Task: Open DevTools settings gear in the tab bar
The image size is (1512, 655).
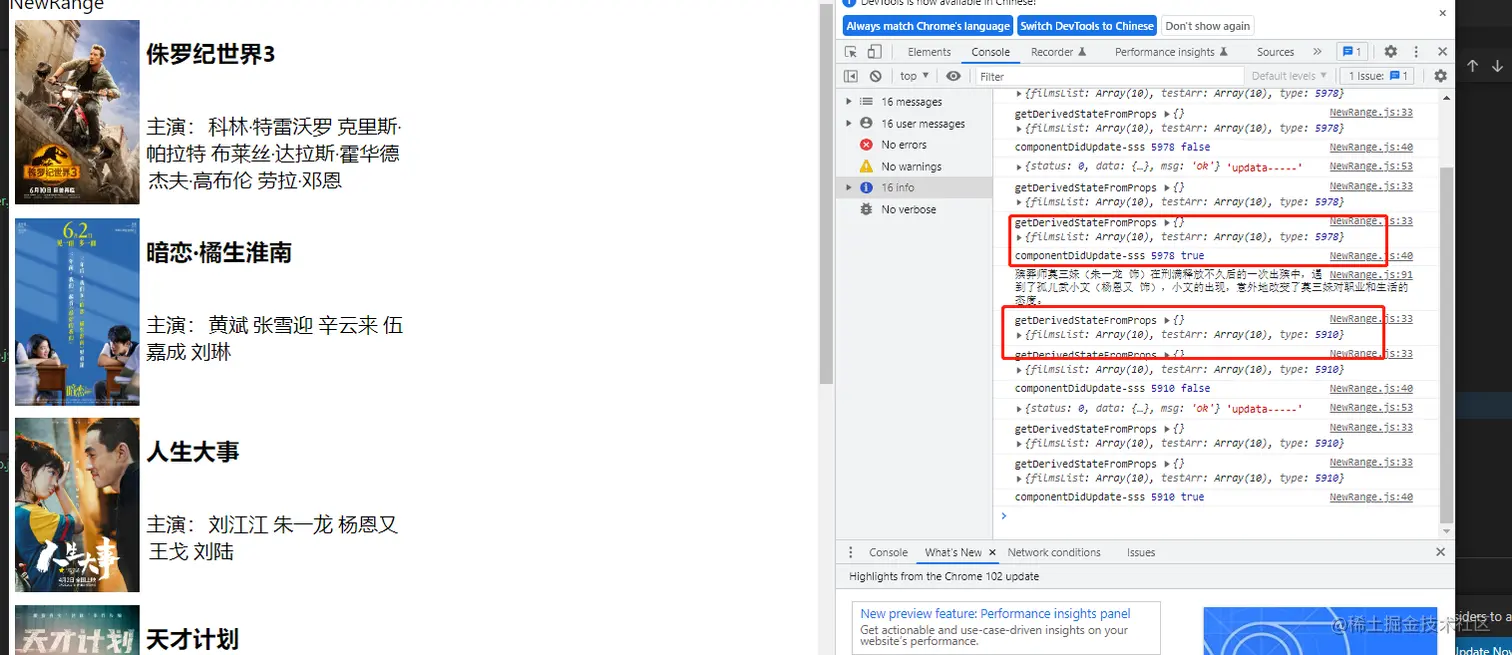Action: click(x=1390, y=52)
